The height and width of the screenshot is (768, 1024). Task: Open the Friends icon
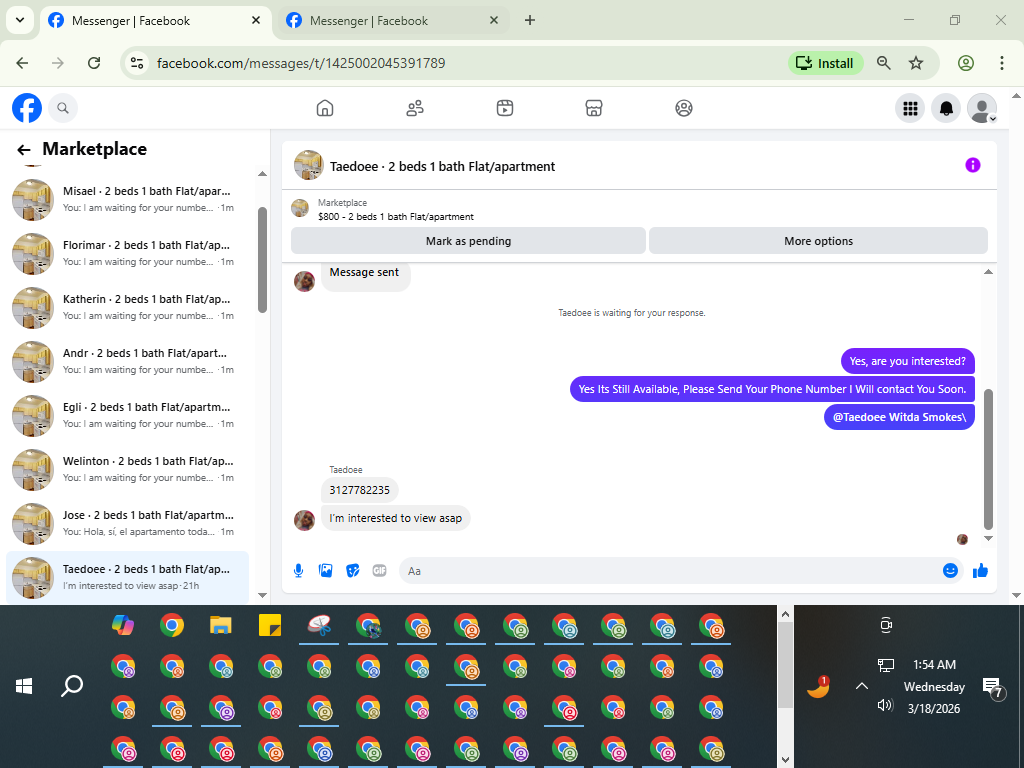[x=415, y=108]
